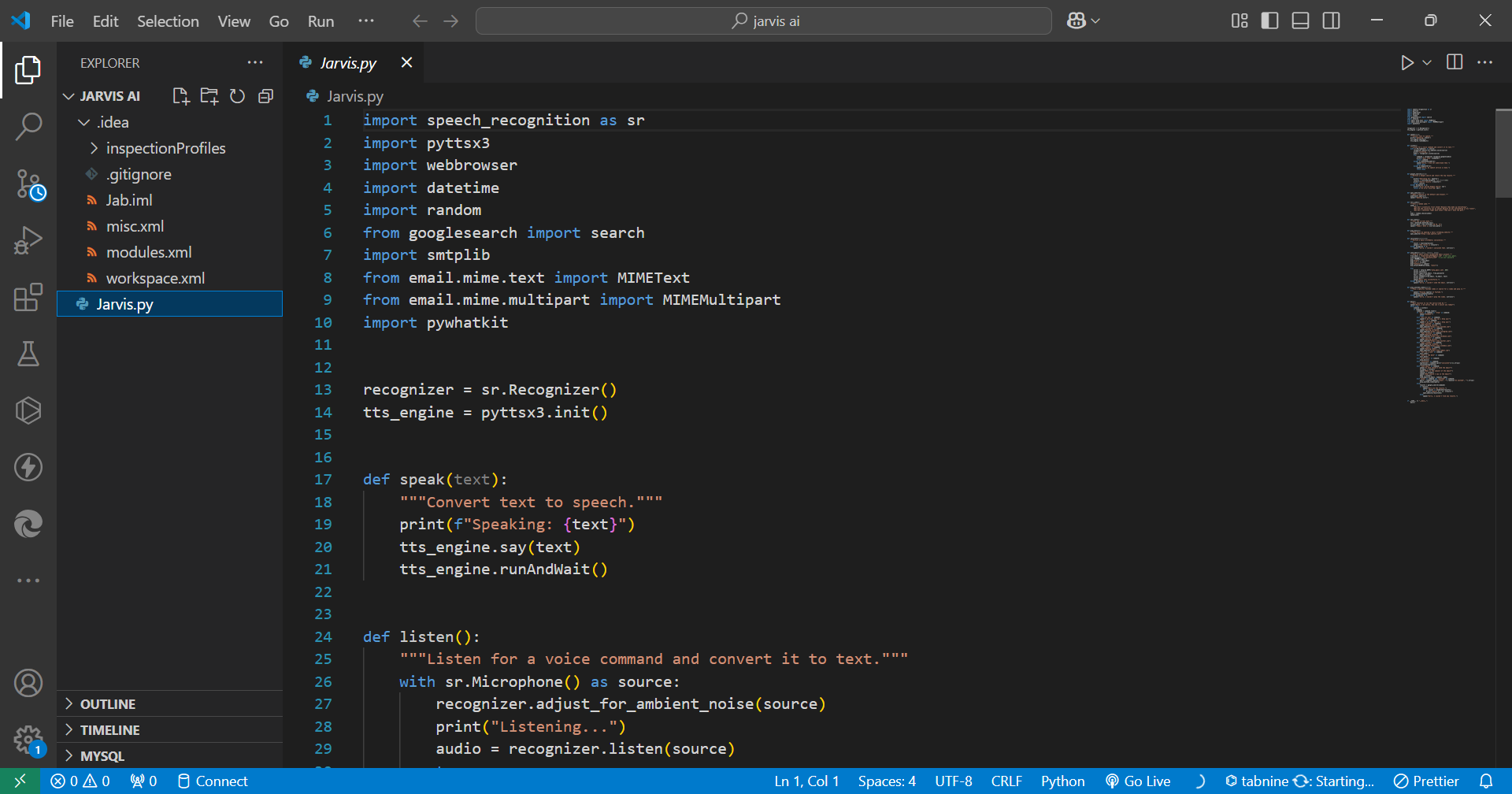Open explorer Views and More Actions menu
This screenshot has height=794, width=1512.
(x=255, y=62)
